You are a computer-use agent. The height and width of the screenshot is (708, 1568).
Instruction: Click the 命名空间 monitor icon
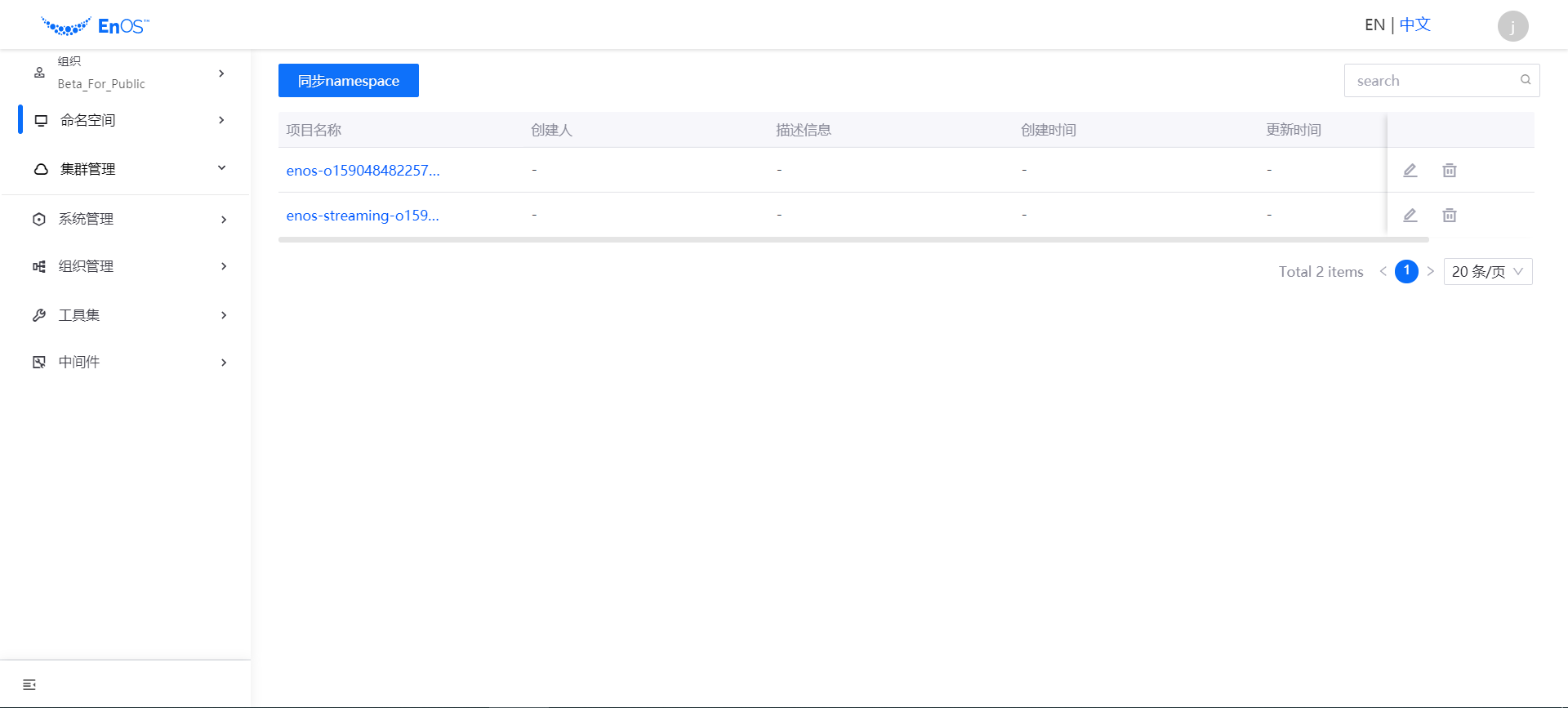(41, 120)
